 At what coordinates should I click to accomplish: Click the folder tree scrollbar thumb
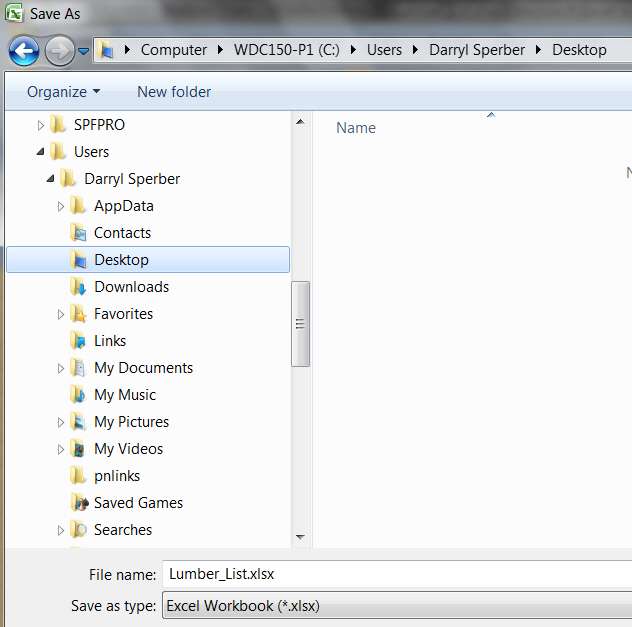point(300,324)
